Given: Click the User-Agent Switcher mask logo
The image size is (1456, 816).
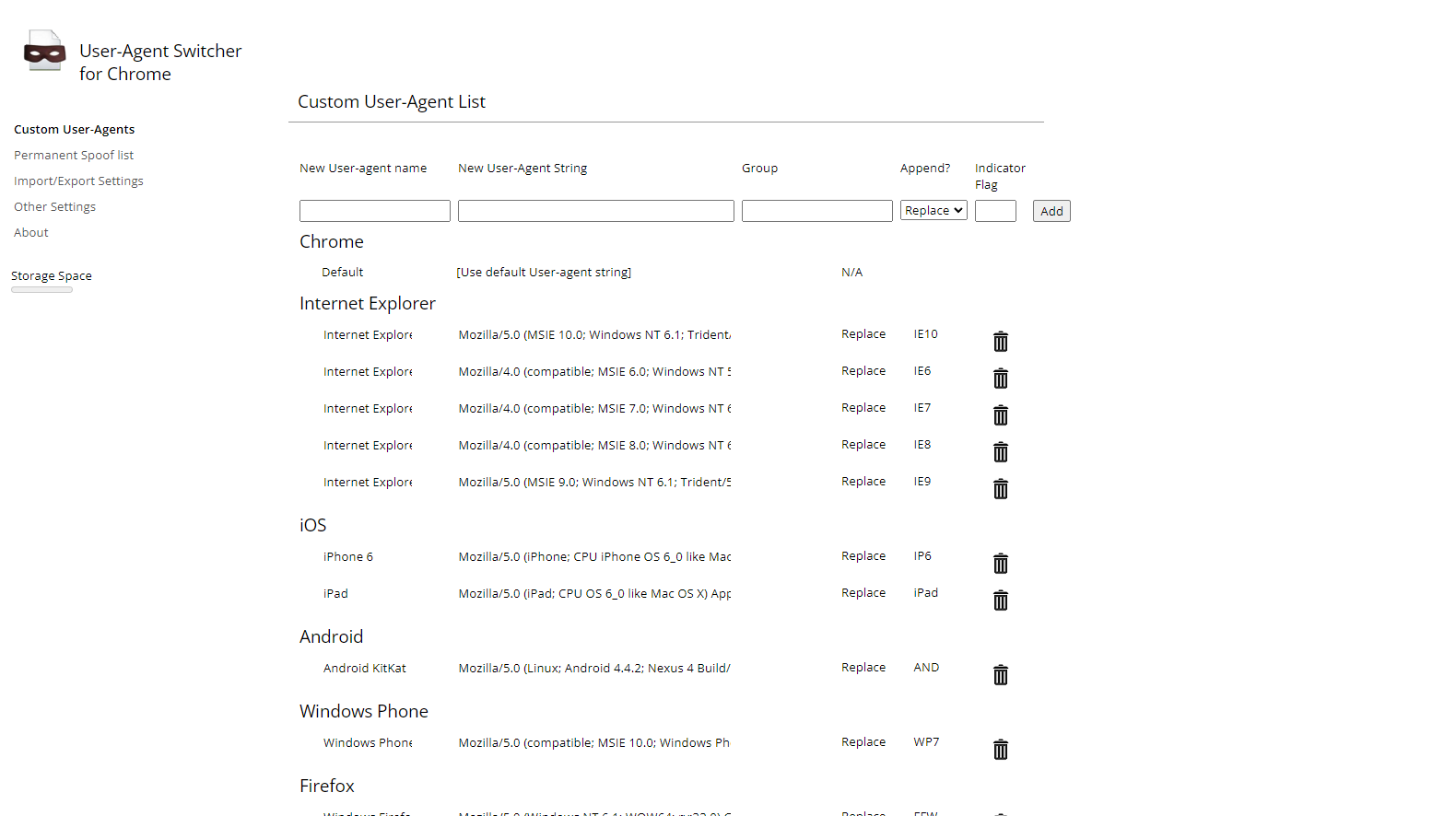Looking at the screenshot, I should click(44, 51).
